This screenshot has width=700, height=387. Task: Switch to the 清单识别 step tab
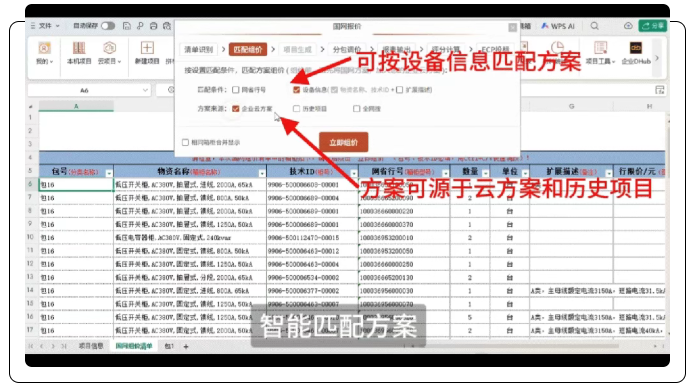(x=199, y=50)
